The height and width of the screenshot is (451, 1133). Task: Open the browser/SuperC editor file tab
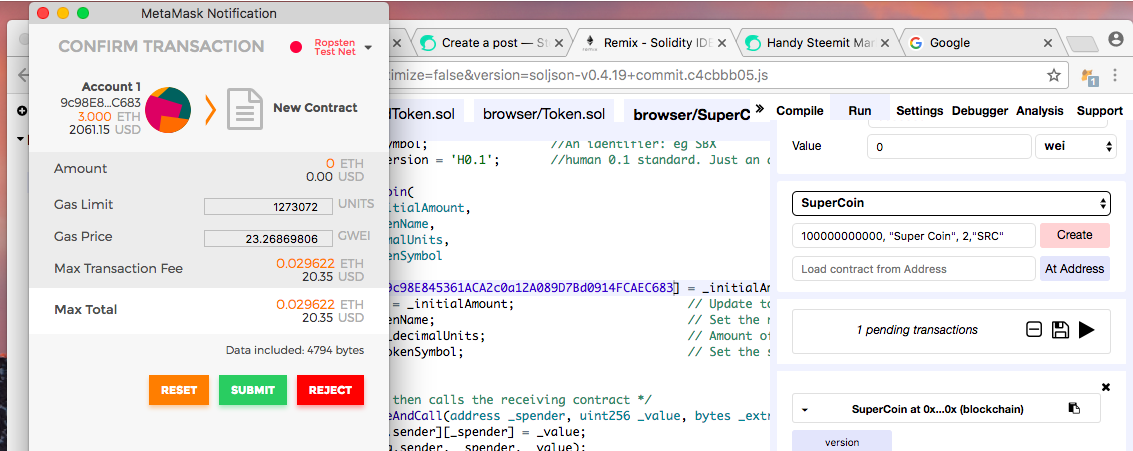tap(692, 114)
